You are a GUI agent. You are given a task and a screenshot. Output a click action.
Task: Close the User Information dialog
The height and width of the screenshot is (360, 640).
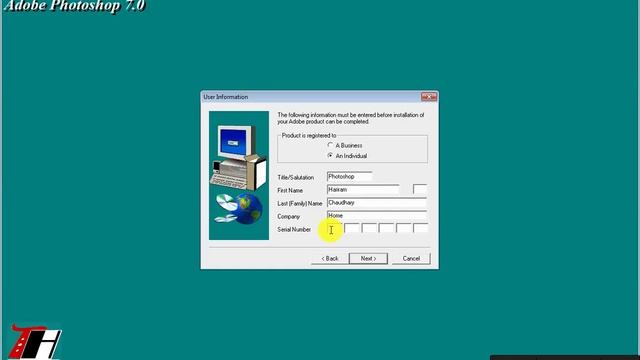pyautogui.click(x=429, y=97)
